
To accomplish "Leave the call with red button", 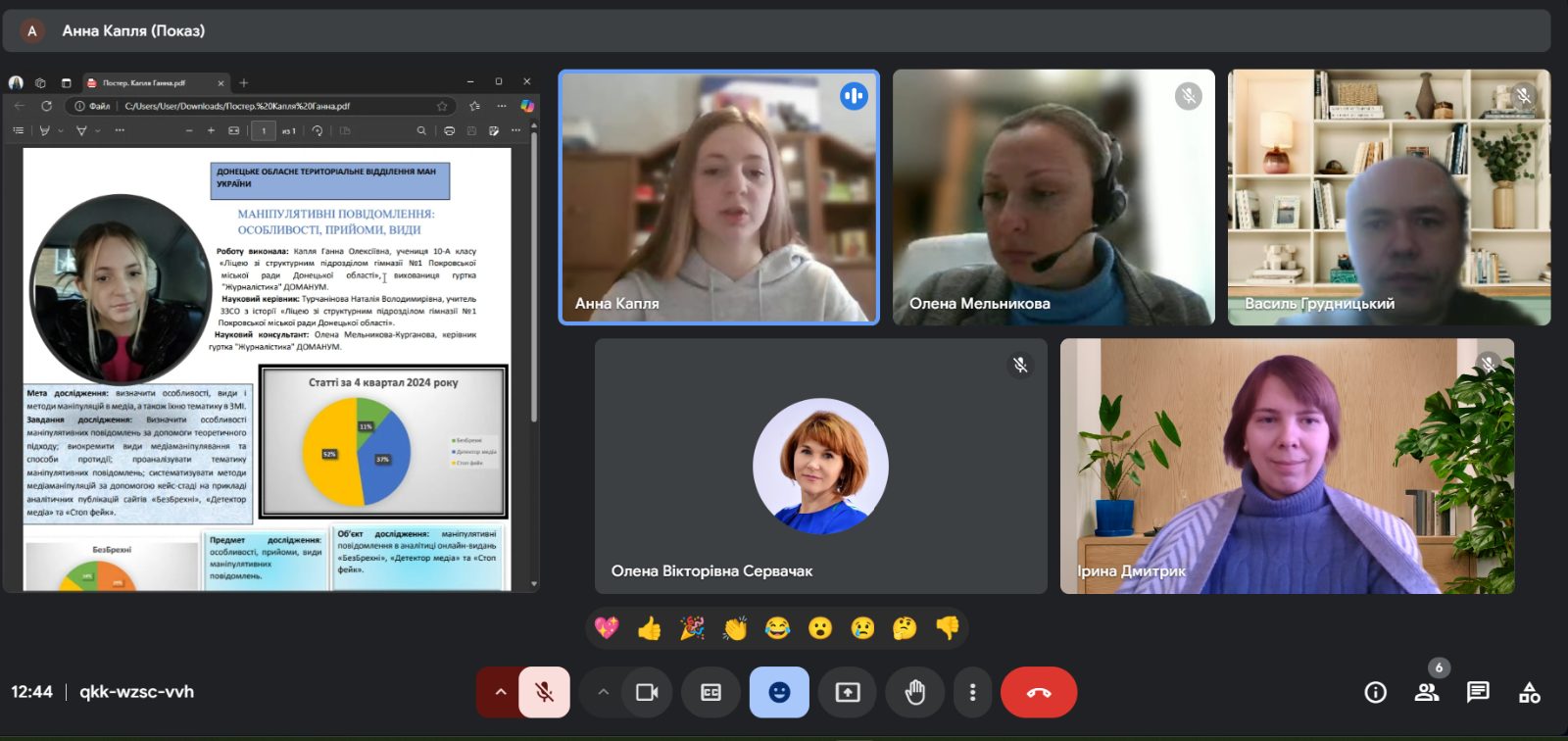I will pyautogui.click(x=1039, y=692).
